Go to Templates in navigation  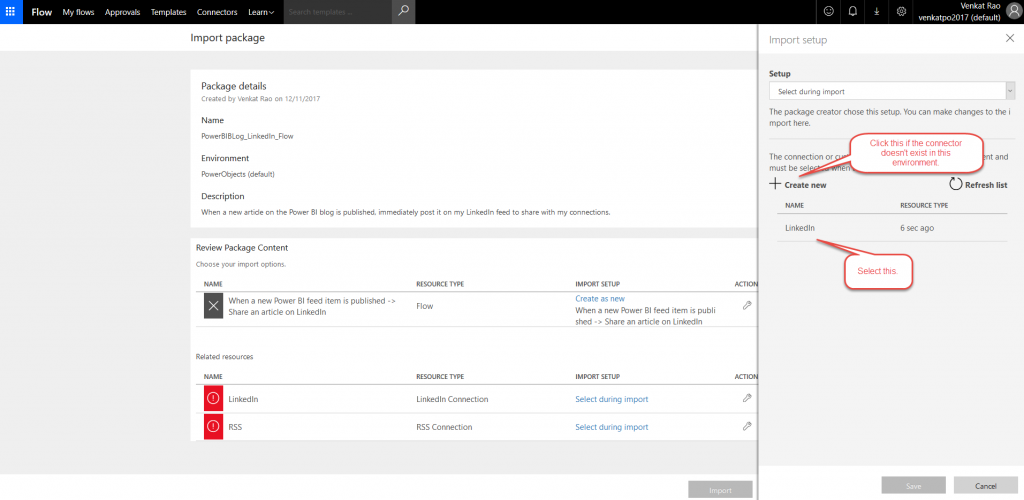[168, 12]
